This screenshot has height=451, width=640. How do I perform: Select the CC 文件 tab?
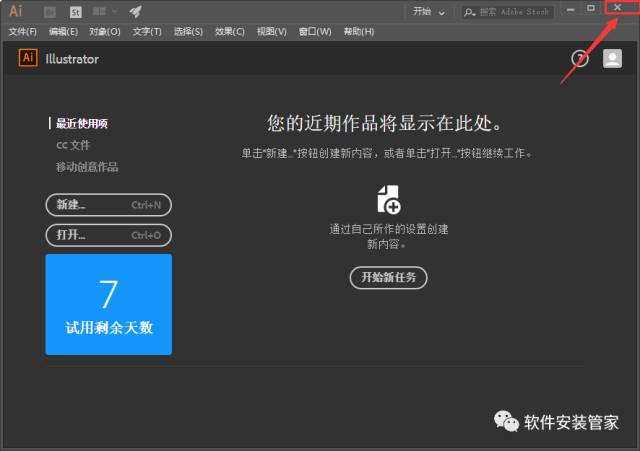click(x=72, y=145)
